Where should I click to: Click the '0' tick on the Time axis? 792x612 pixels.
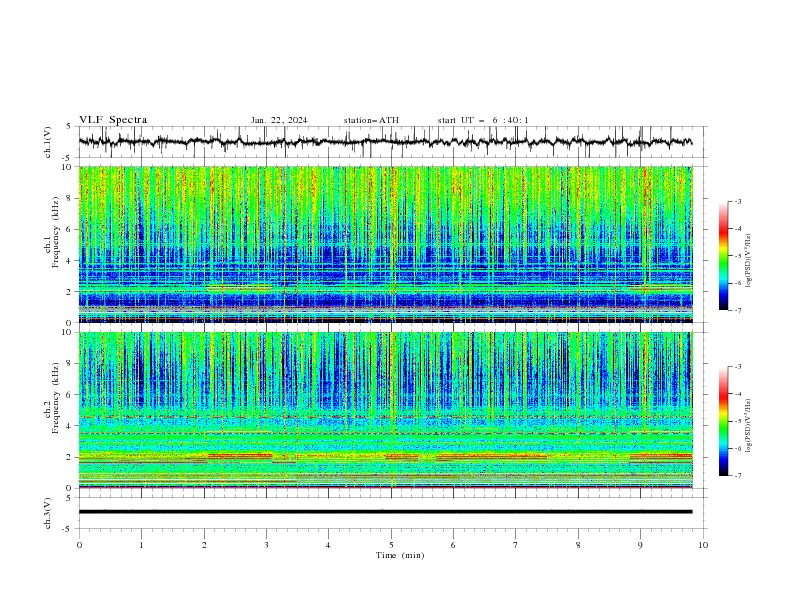click(79, 545)
